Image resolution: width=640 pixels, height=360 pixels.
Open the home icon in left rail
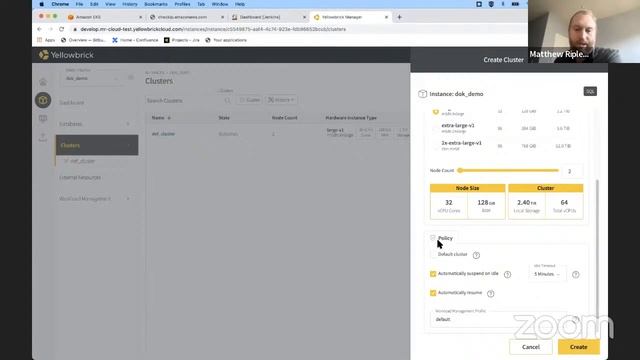click(x=43, y=82)
